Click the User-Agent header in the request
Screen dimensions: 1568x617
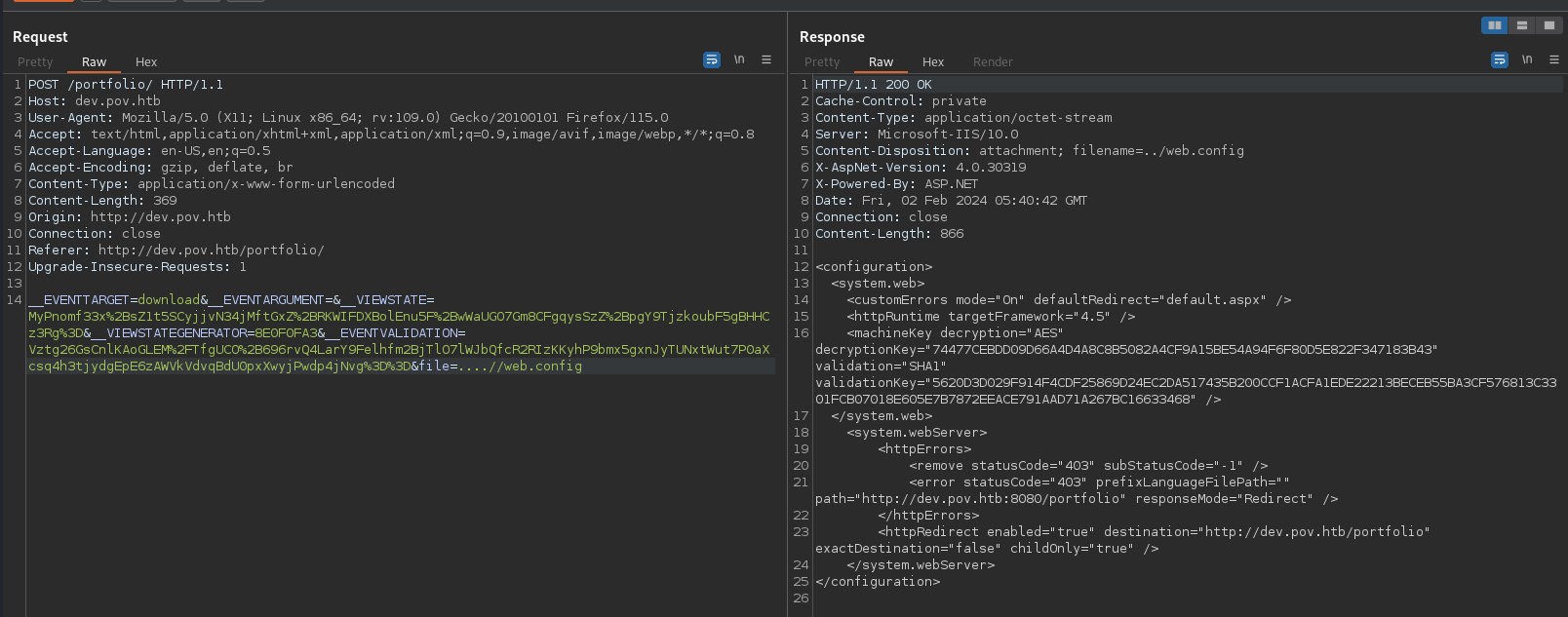click(x=348, y=118)
